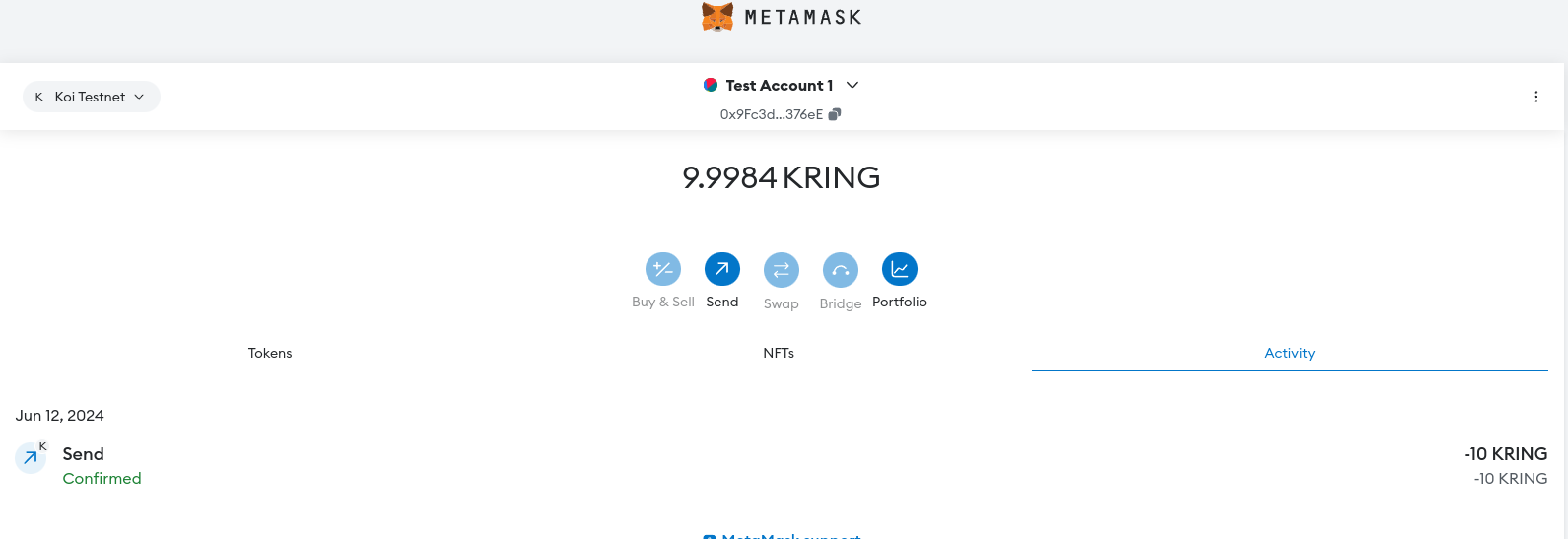Click the -10 KRING transaction amount
Screen dimensions: 1568x539
(1505, 454)
